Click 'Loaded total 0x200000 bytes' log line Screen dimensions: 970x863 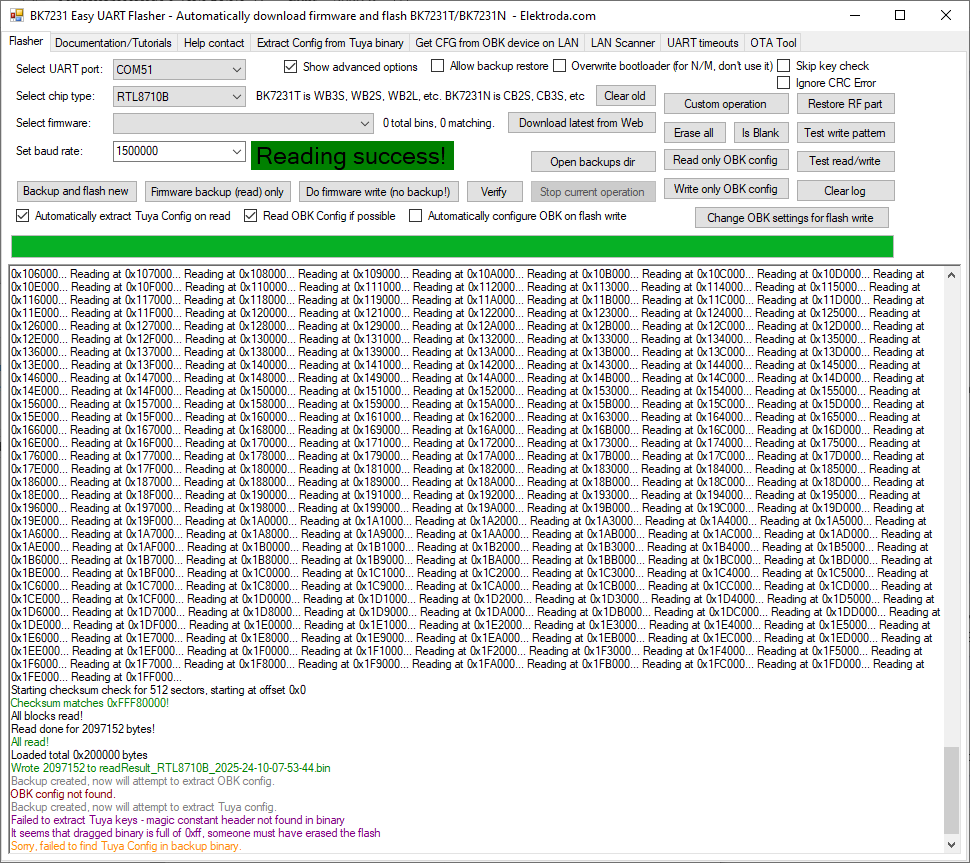coord(79,755)
